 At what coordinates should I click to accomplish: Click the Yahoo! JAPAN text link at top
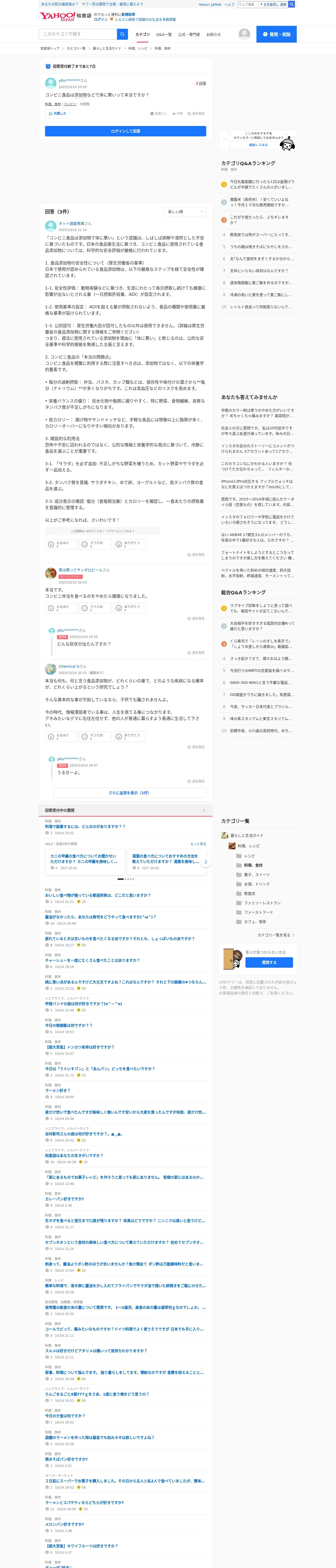(210, 4)
